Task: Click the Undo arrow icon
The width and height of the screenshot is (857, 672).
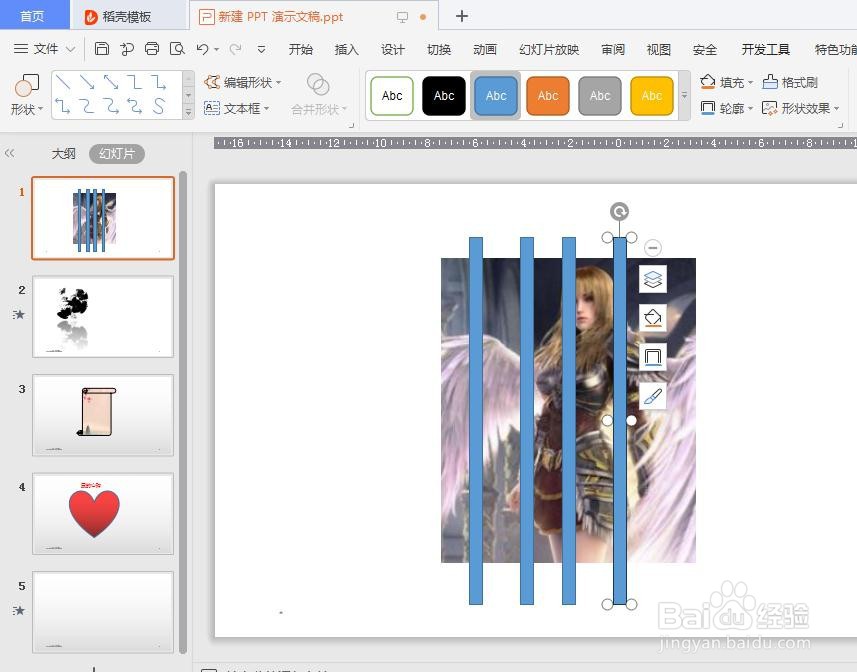Action: (x=202, y=49)
